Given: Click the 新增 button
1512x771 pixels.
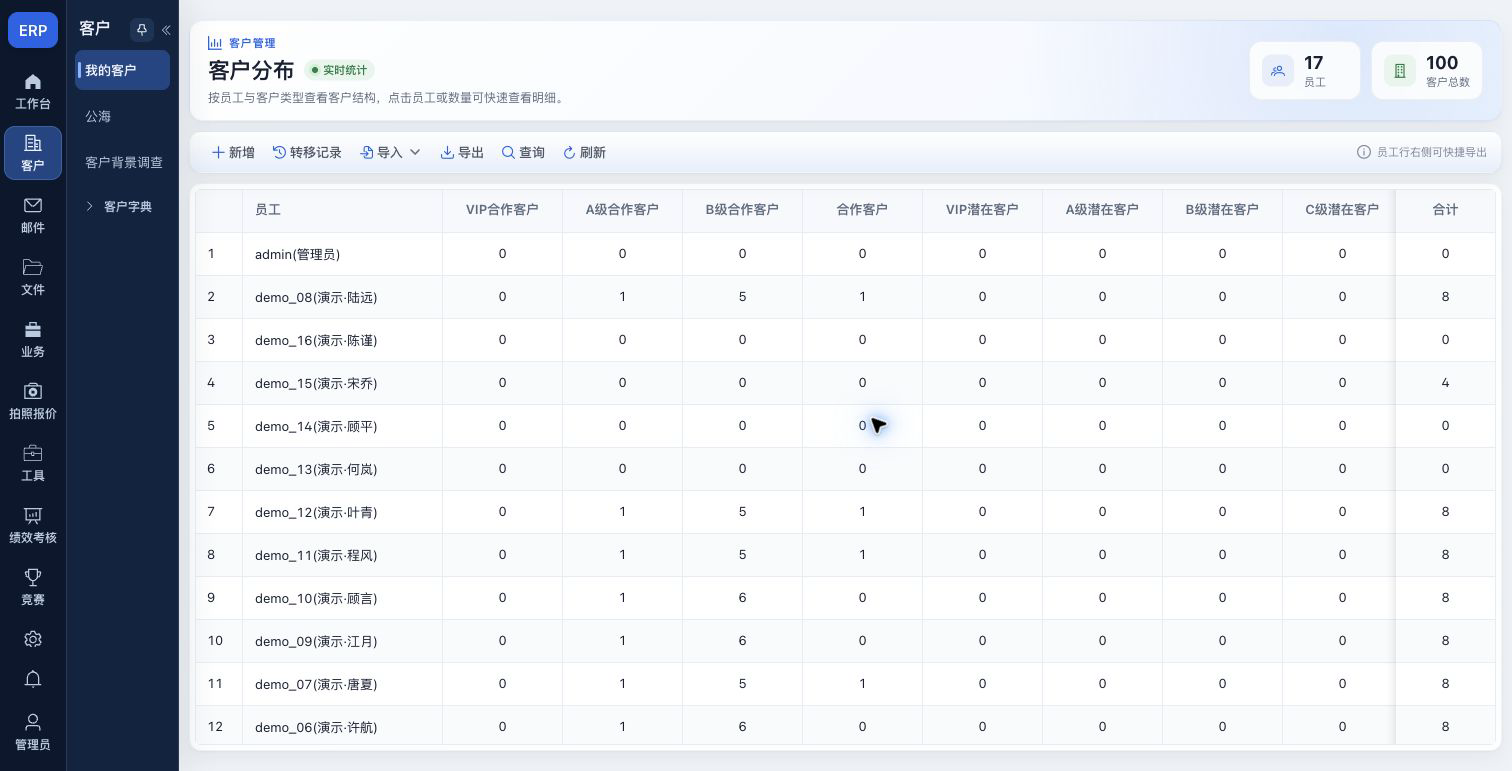Looking at the screenshot, I should pyautogui.click(x=233, y=152).
